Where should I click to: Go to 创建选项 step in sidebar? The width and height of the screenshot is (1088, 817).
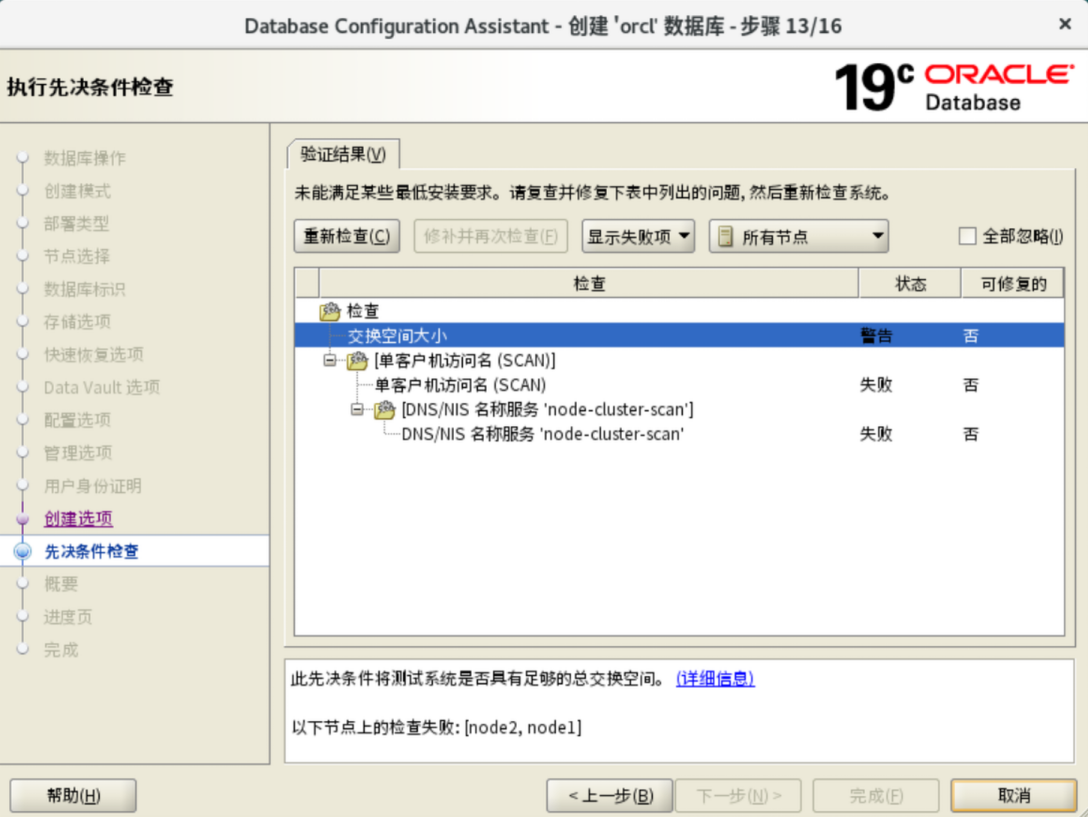pos(78,519)
